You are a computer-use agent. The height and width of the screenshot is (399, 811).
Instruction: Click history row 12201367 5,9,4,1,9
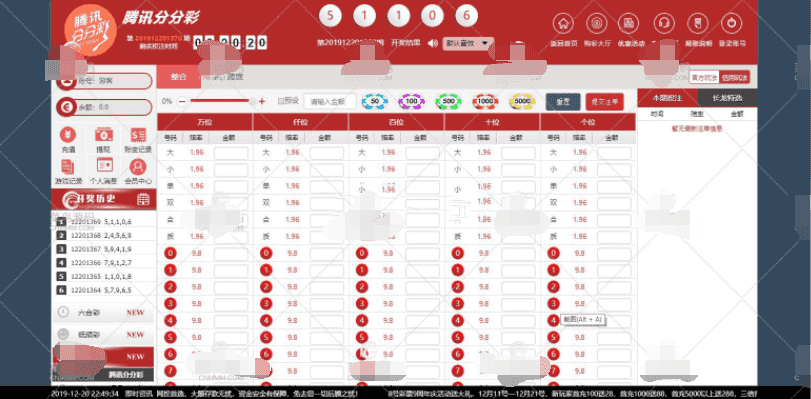[103, 249]
